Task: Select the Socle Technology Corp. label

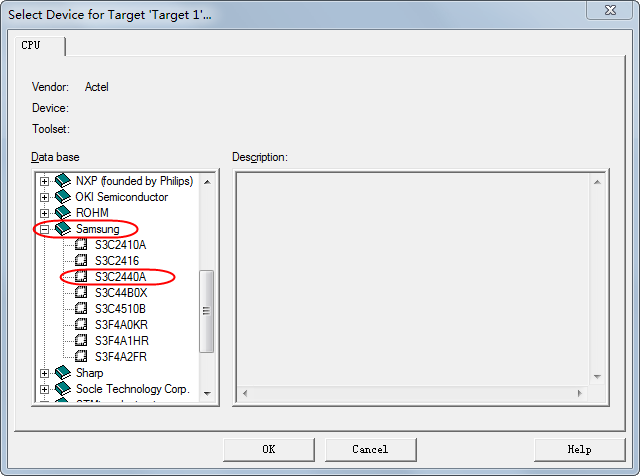Action: 133,389
